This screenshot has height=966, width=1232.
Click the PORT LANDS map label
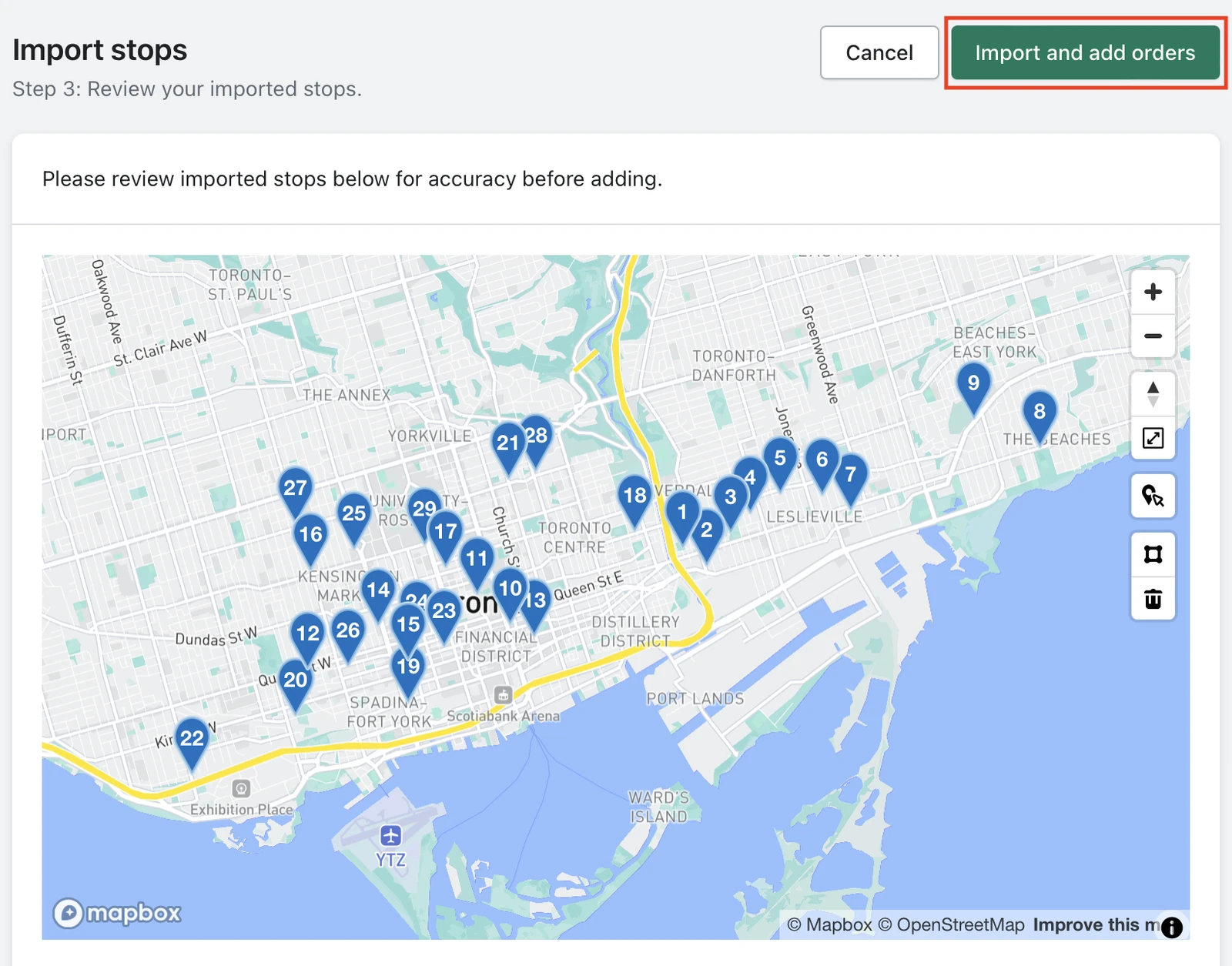(x=695, y=698)
